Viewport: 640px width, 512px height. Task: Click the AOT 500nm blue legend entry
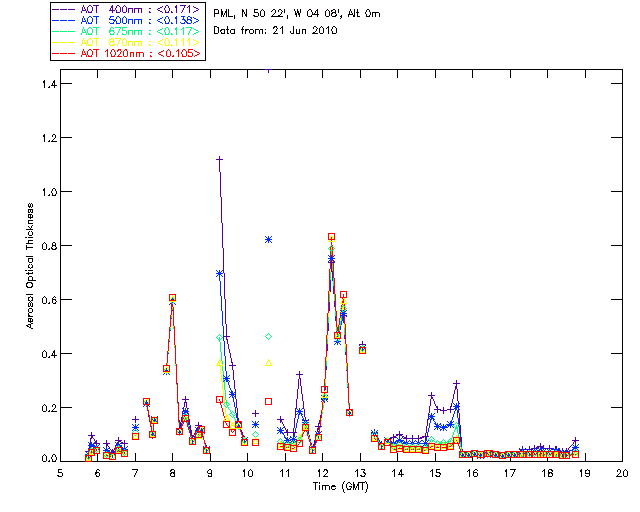[127, 20]
